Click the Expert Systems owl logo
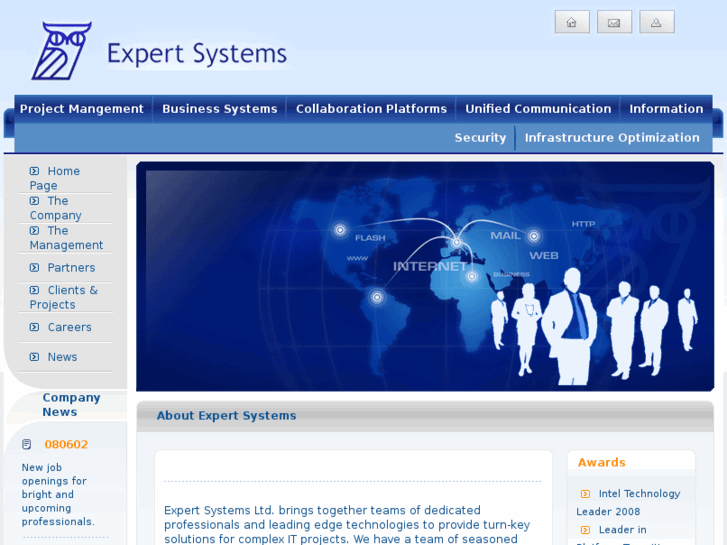Screen dimensions: 727x545 tap(61, 51)
